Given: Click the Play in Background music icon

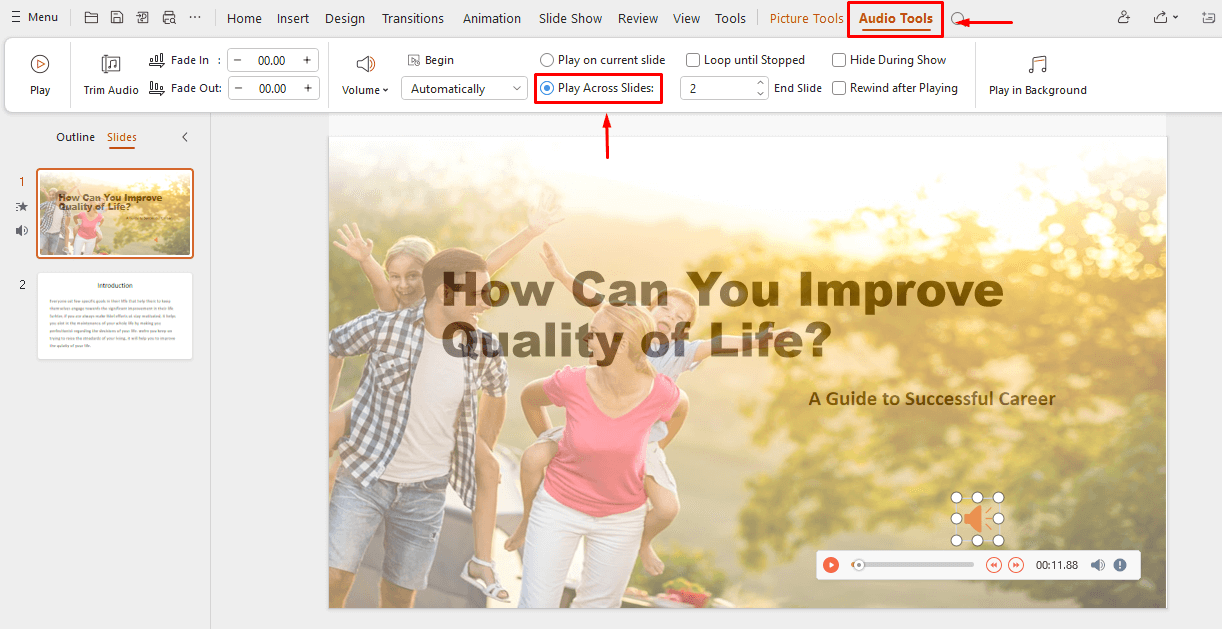Looking at the screenshot, I should 1037,65.
